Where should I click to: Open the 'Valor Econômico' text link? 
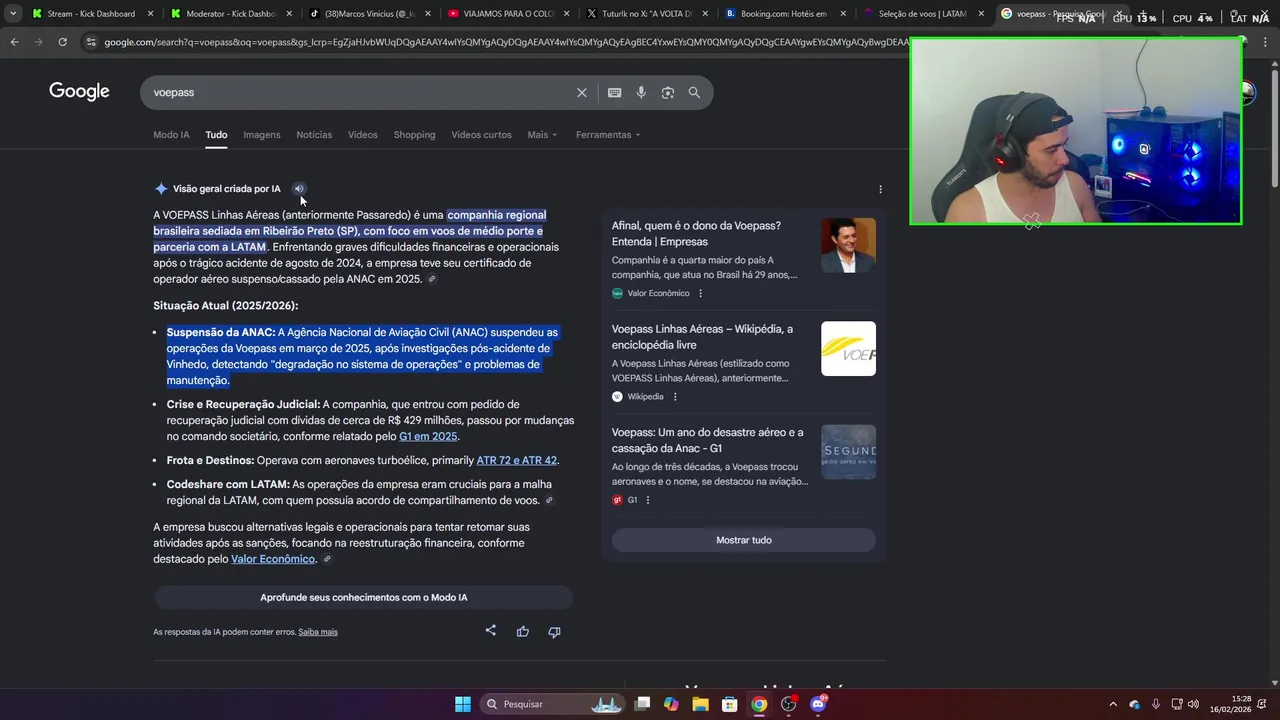273,559
